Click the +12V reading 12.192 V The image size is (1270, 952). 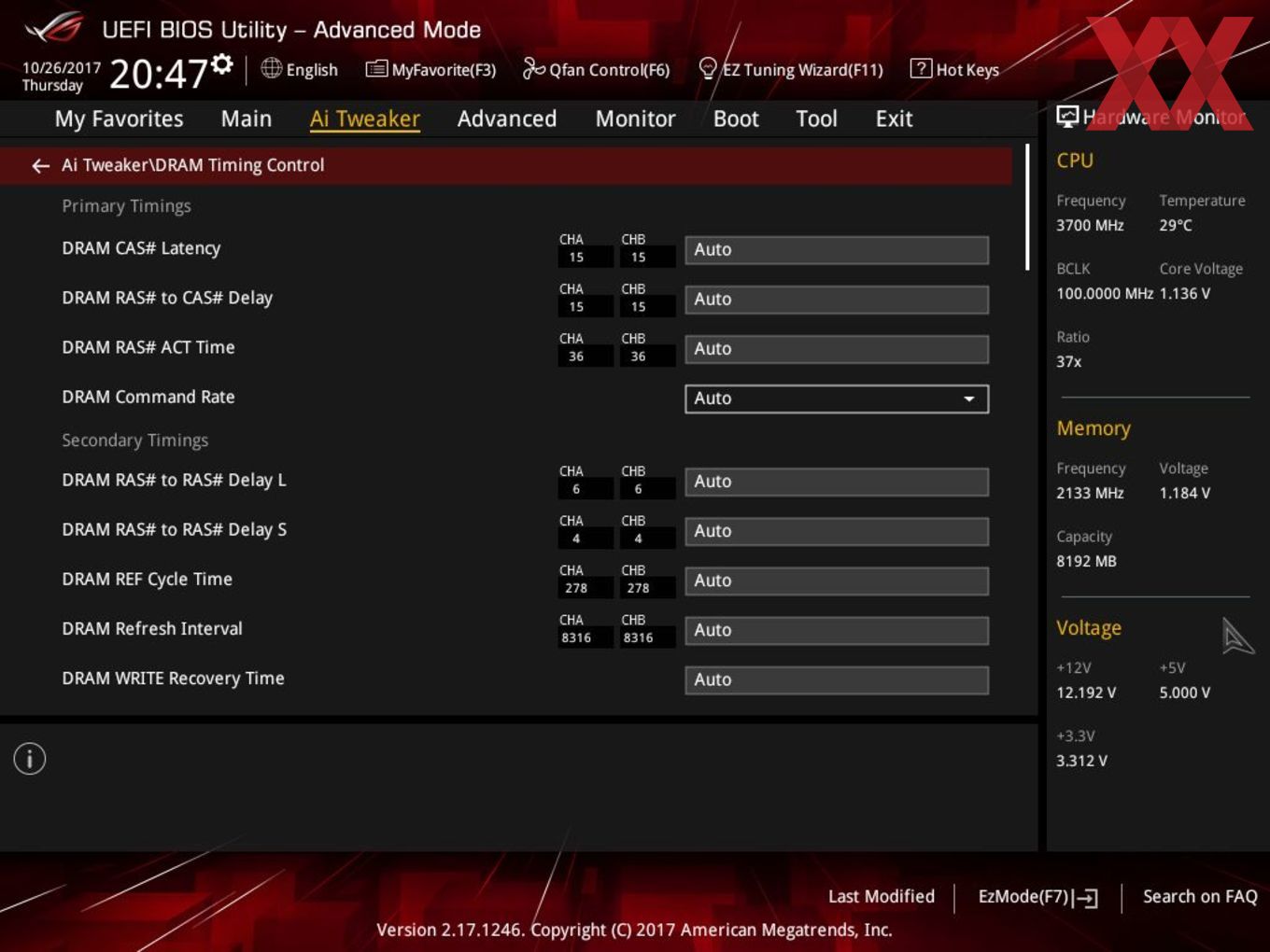tap(1086, 693)
